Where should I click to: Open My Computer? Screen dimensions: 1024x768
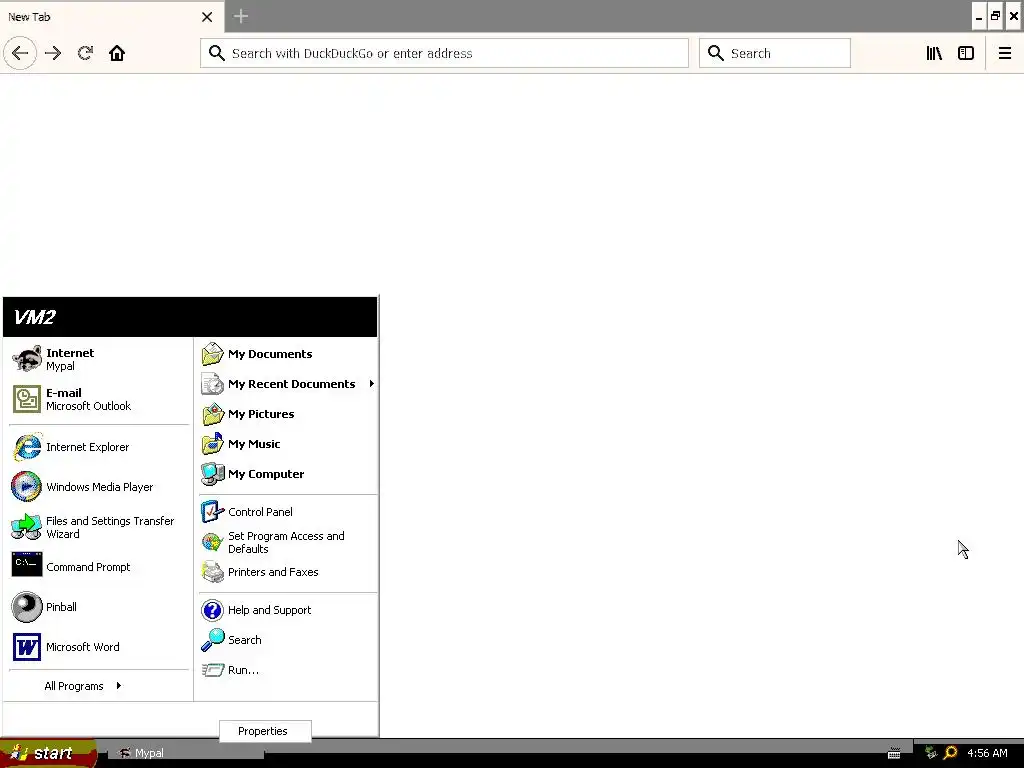click(x=287, y=474)
